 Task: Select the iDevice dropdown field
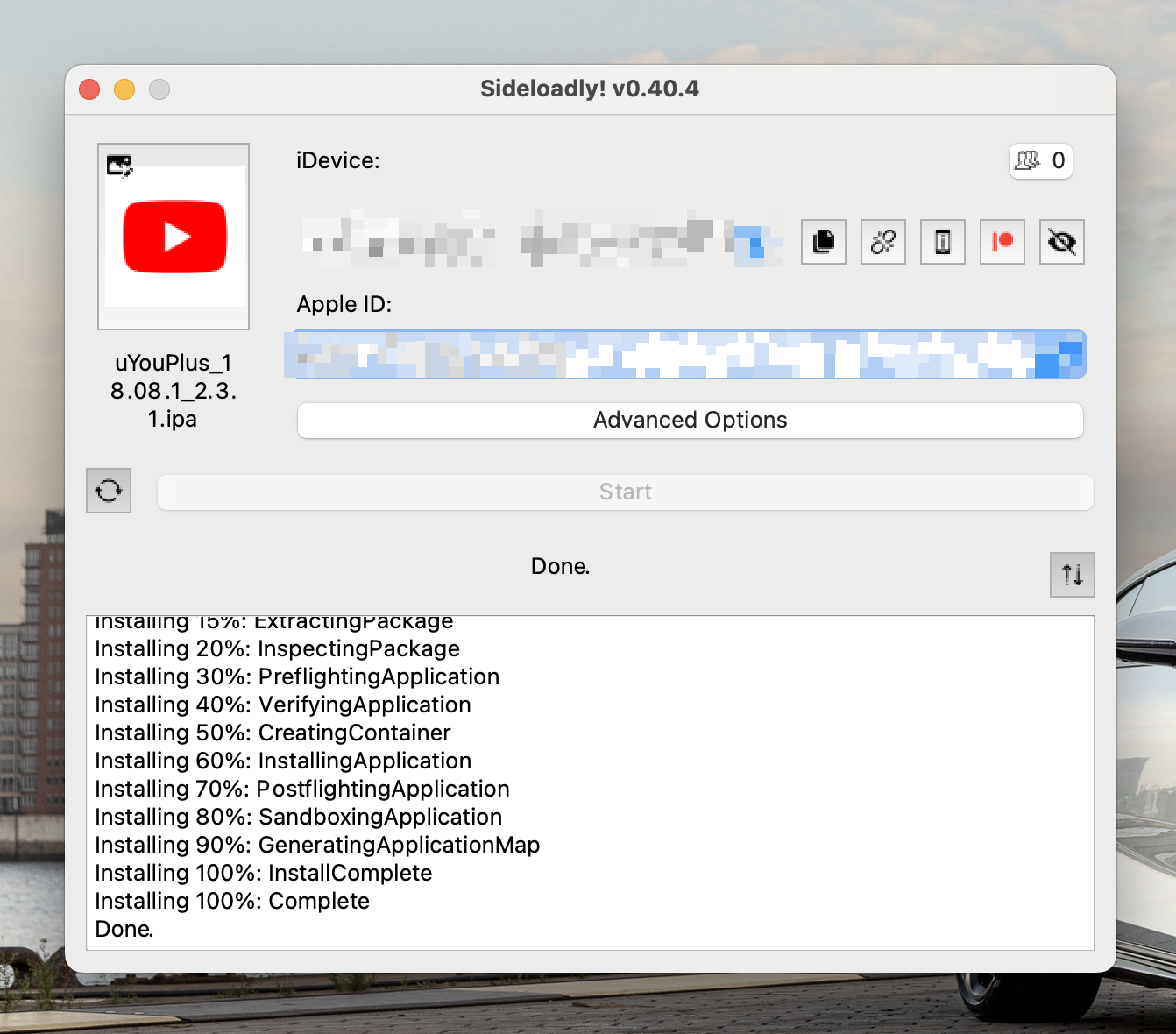pos(542,239)
